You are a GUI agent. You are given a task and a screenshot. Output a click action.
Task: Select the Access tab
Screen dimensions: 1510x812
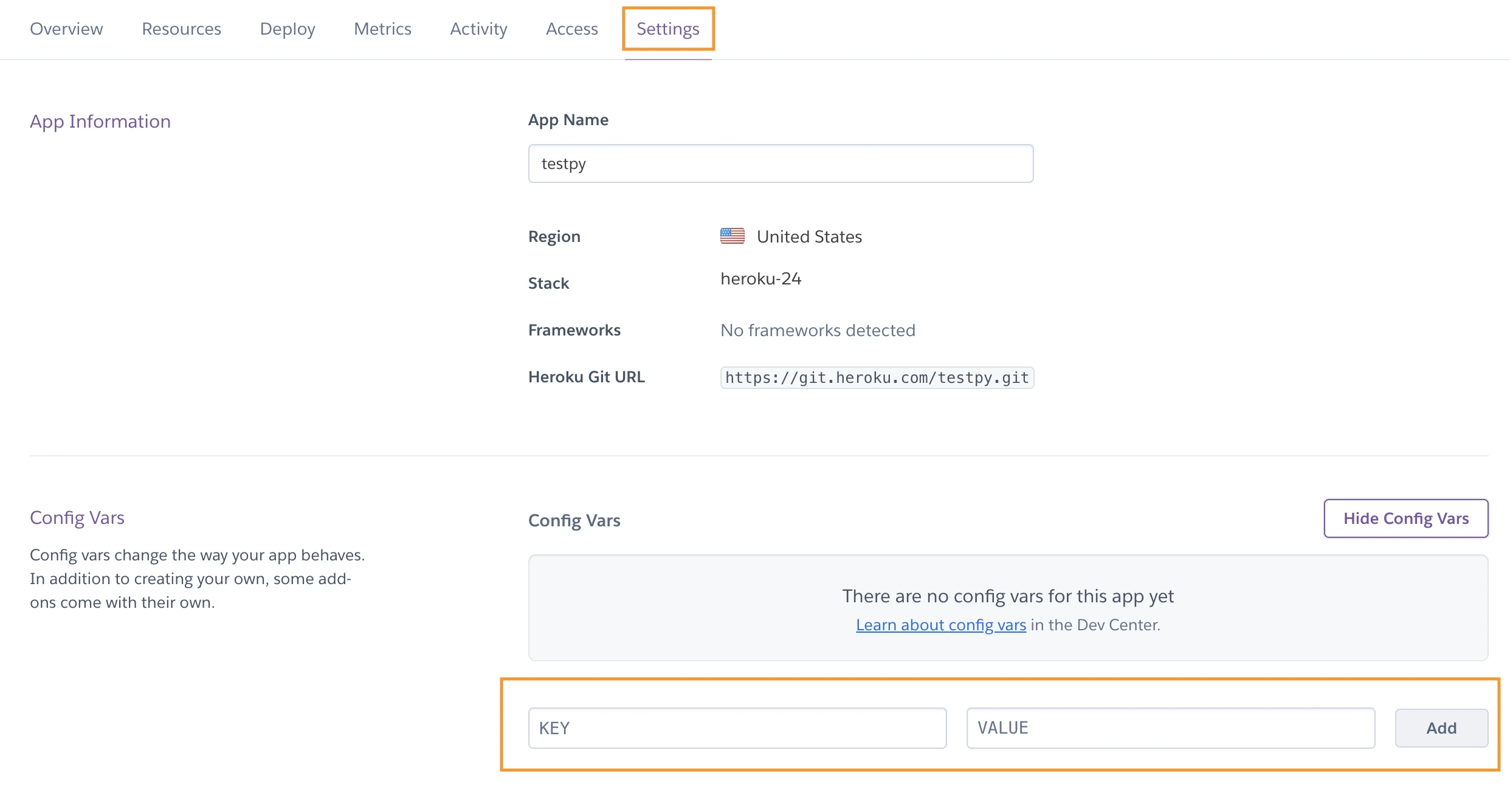pos(571,29)
